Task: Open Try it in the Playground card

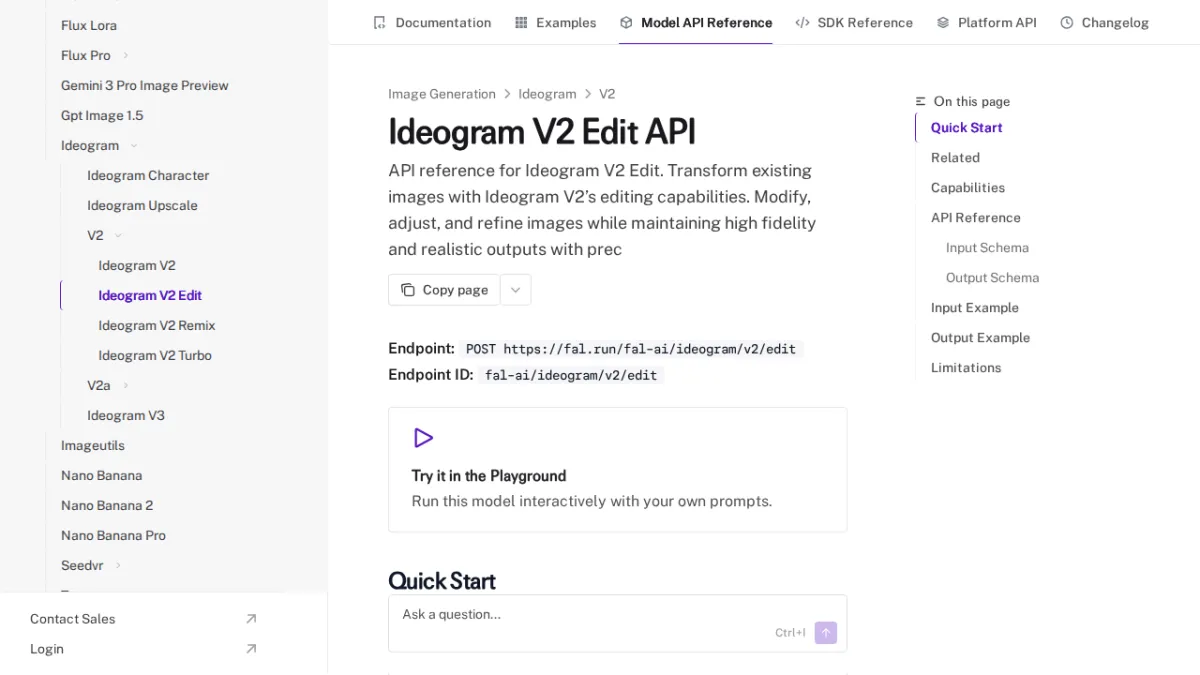Action: click(x=617, y=469)
